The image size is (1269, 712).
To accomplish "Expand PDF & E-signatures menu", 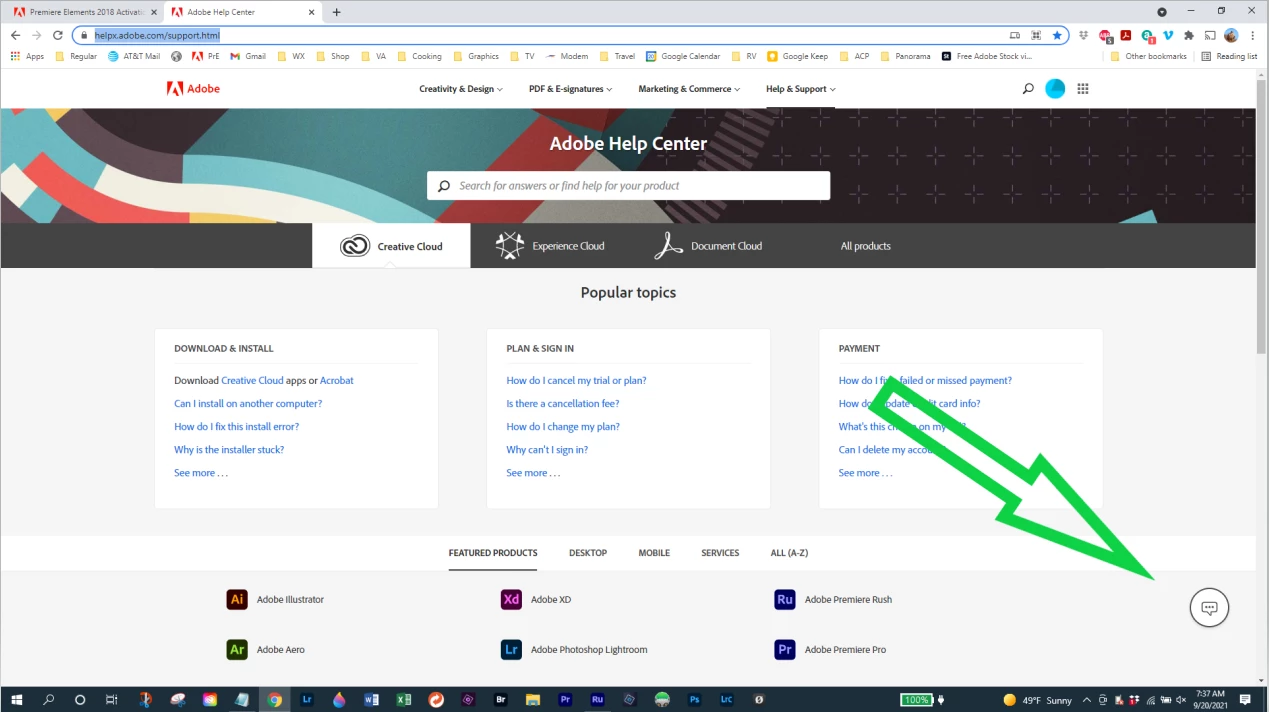I will pyautogui.click(x=572, y=89).
